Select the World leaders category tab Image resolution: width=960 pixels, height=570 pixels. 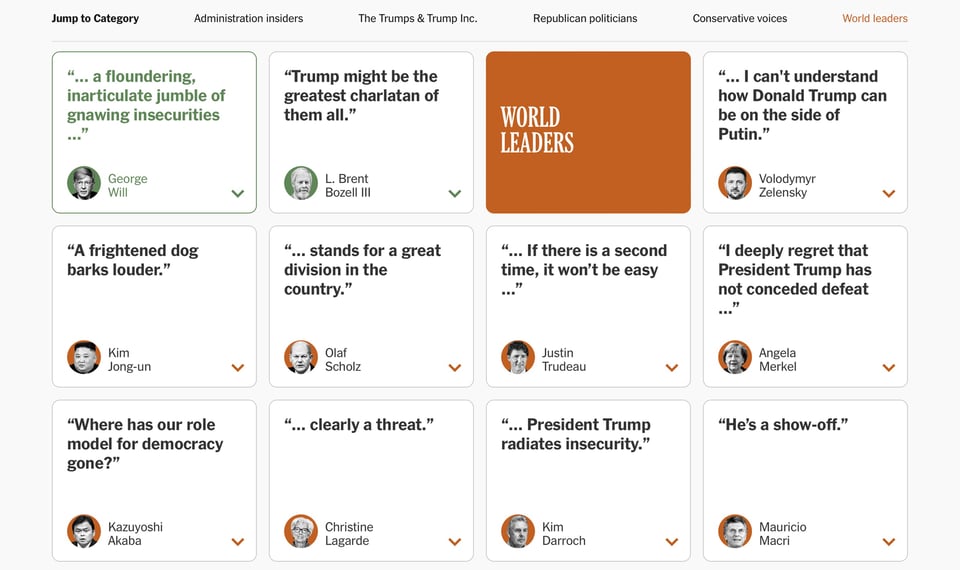pos(875,18)
